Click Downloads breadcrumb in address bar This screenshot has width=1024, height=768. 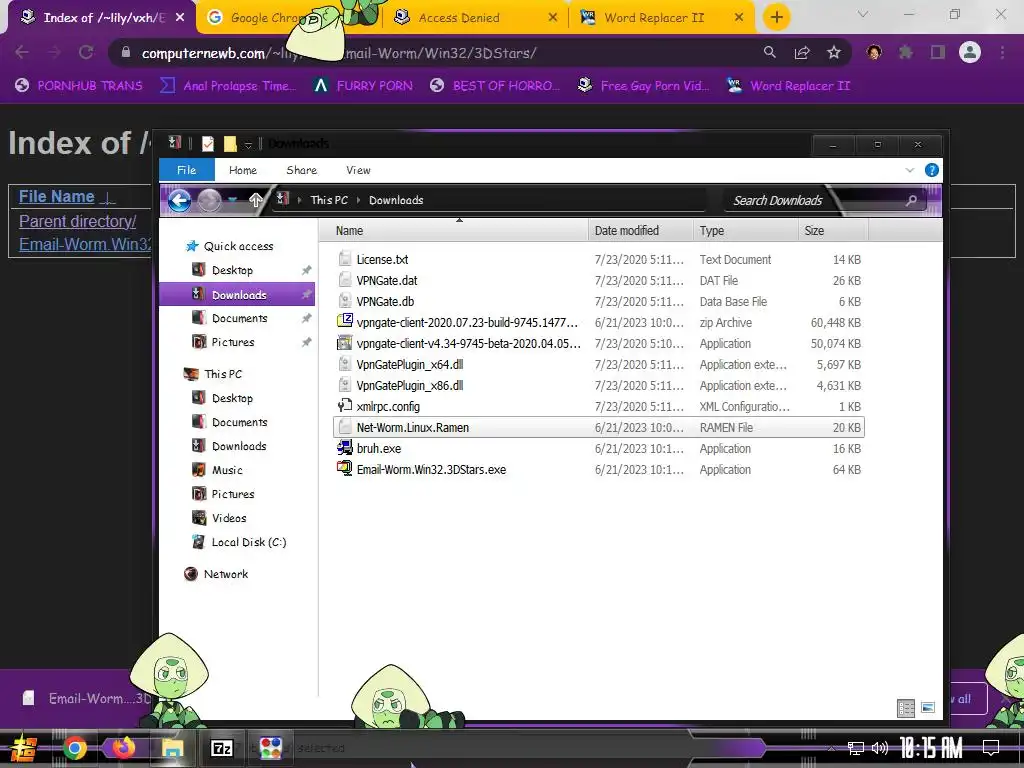pos(396,200)
